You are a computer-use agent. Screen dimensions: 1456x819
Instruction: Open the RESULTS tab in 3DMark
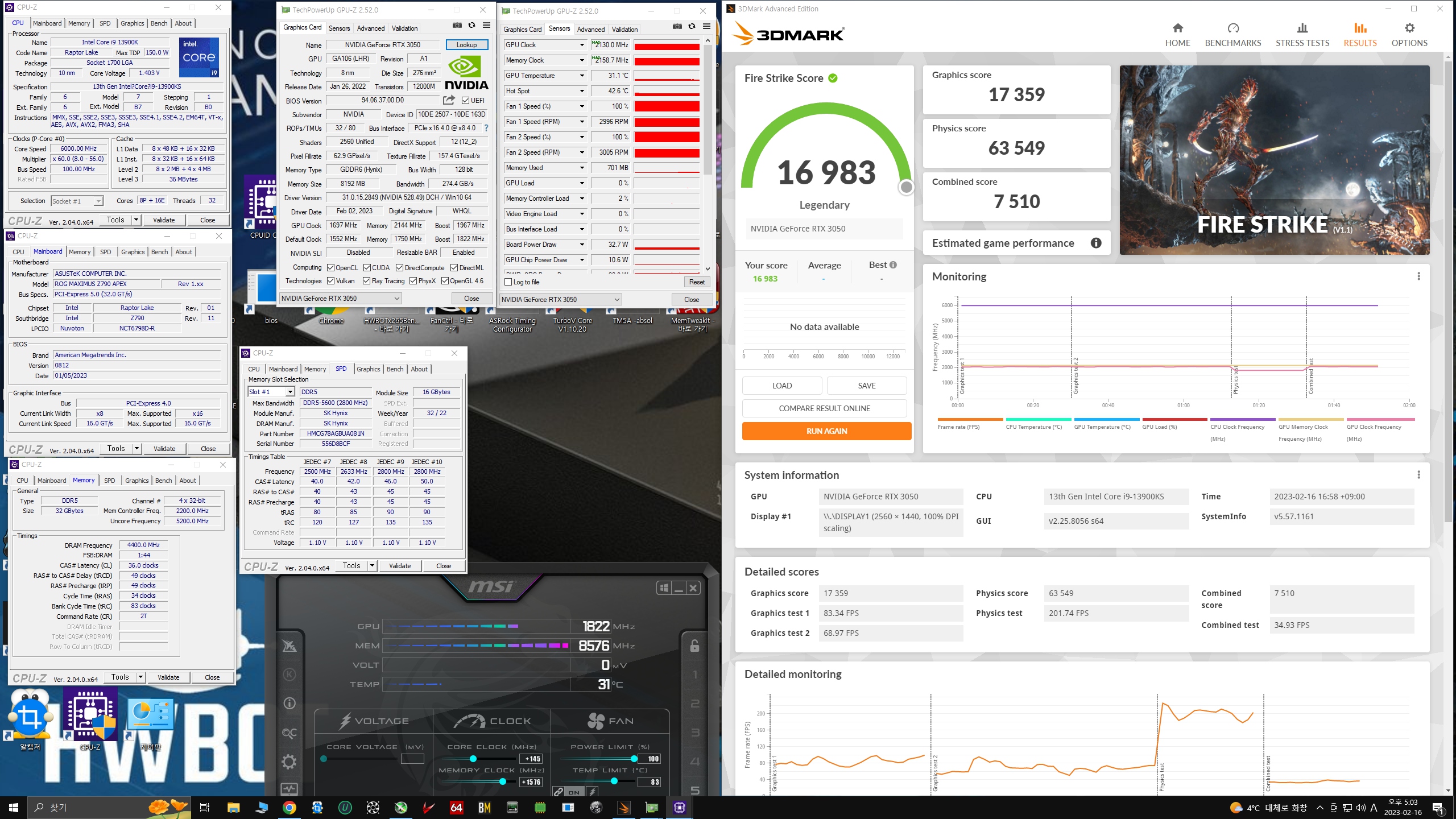(1360, 35)
